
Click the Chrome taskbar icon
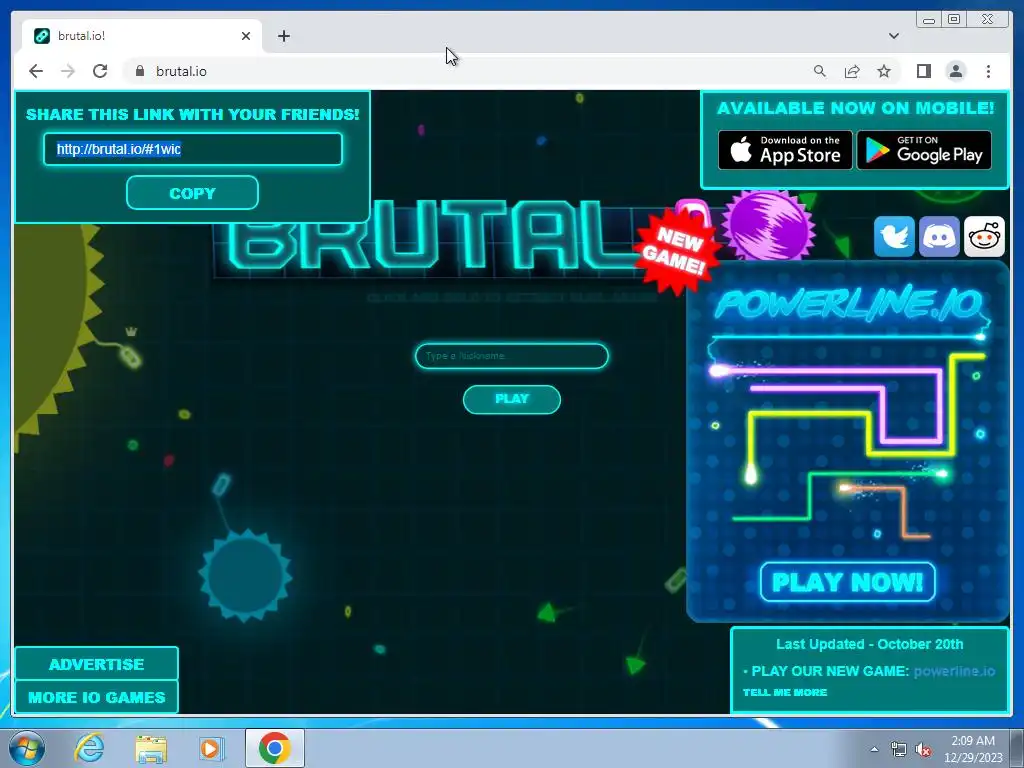point(275,748)
